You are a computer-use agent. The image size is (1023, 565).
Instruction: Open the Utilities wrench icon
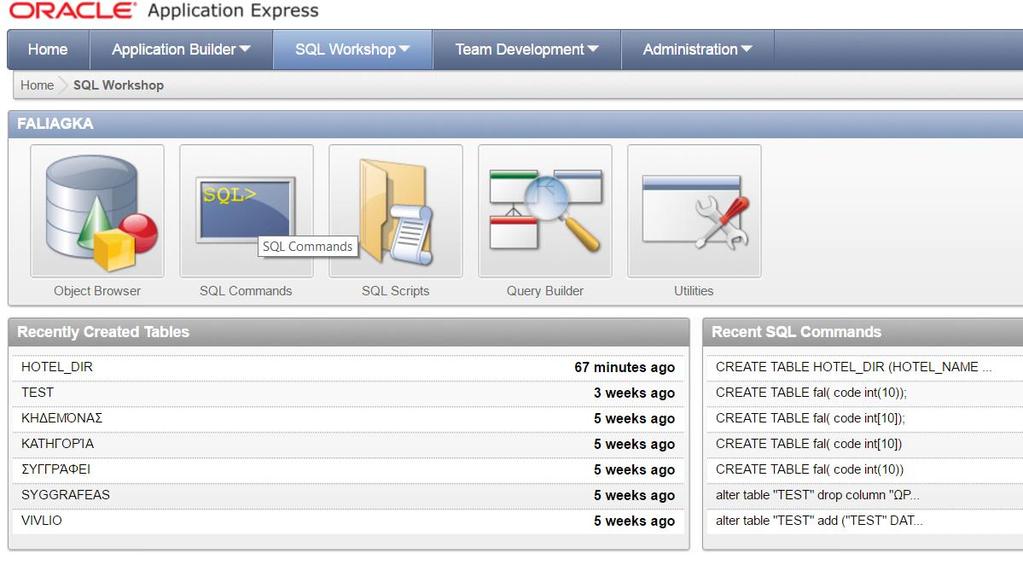tap(694, 211)
